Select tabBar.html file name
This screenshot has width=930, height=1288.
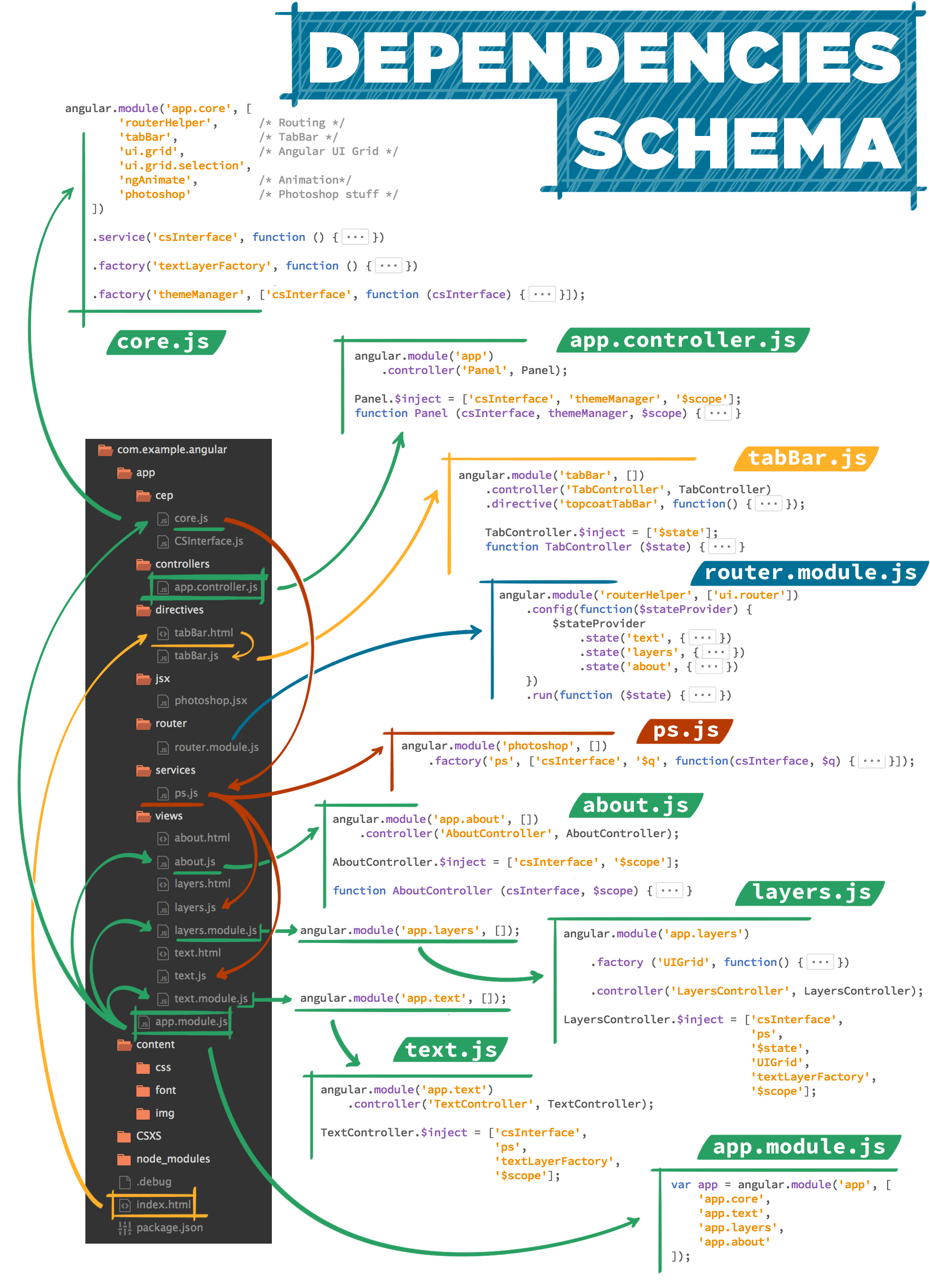coord(203,633)
